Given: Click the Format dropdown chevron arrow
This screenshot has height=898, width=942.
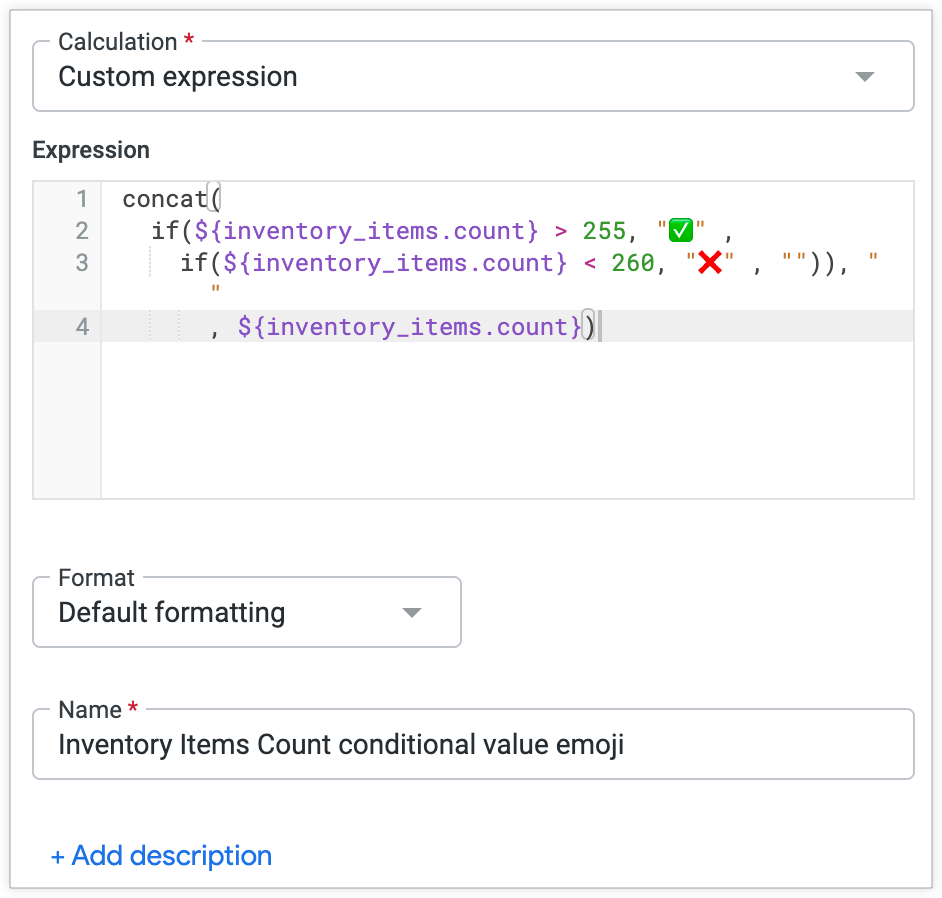Looking at the screenshot, I should click(411, 611).
